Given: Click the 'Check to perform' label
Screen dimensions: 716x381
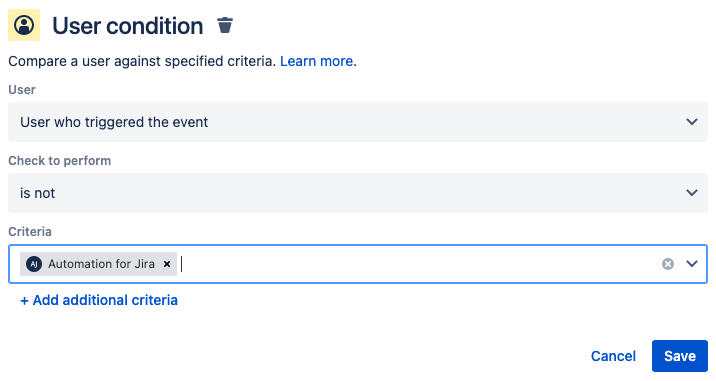Looking at the screenshot, I should click(60, 161).
